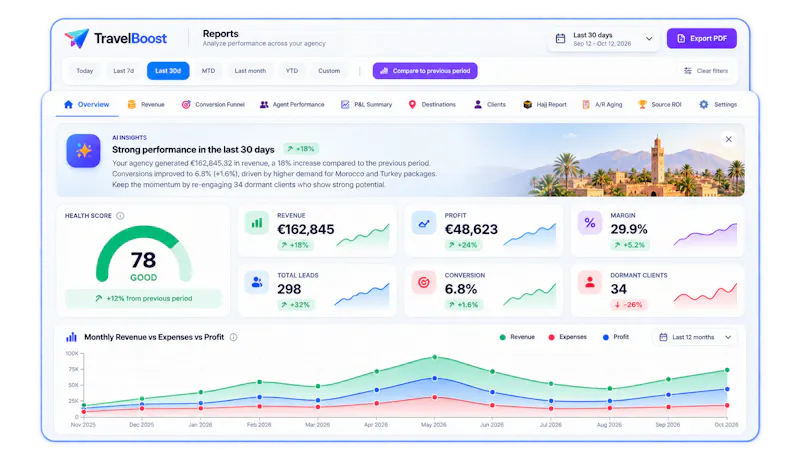Select the MTD period filter
Screen dimensions: 800x450
pyautogui.click(x=208, y=71)
